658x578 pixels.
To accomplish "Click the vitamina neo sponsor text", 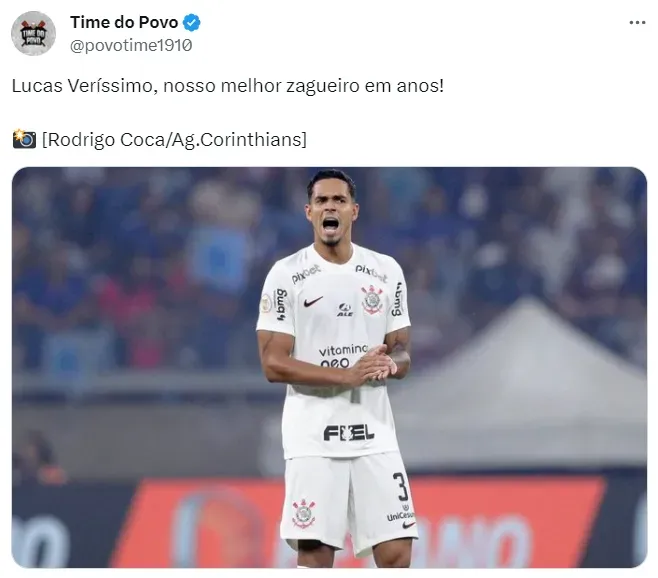I will pos(343,356).
